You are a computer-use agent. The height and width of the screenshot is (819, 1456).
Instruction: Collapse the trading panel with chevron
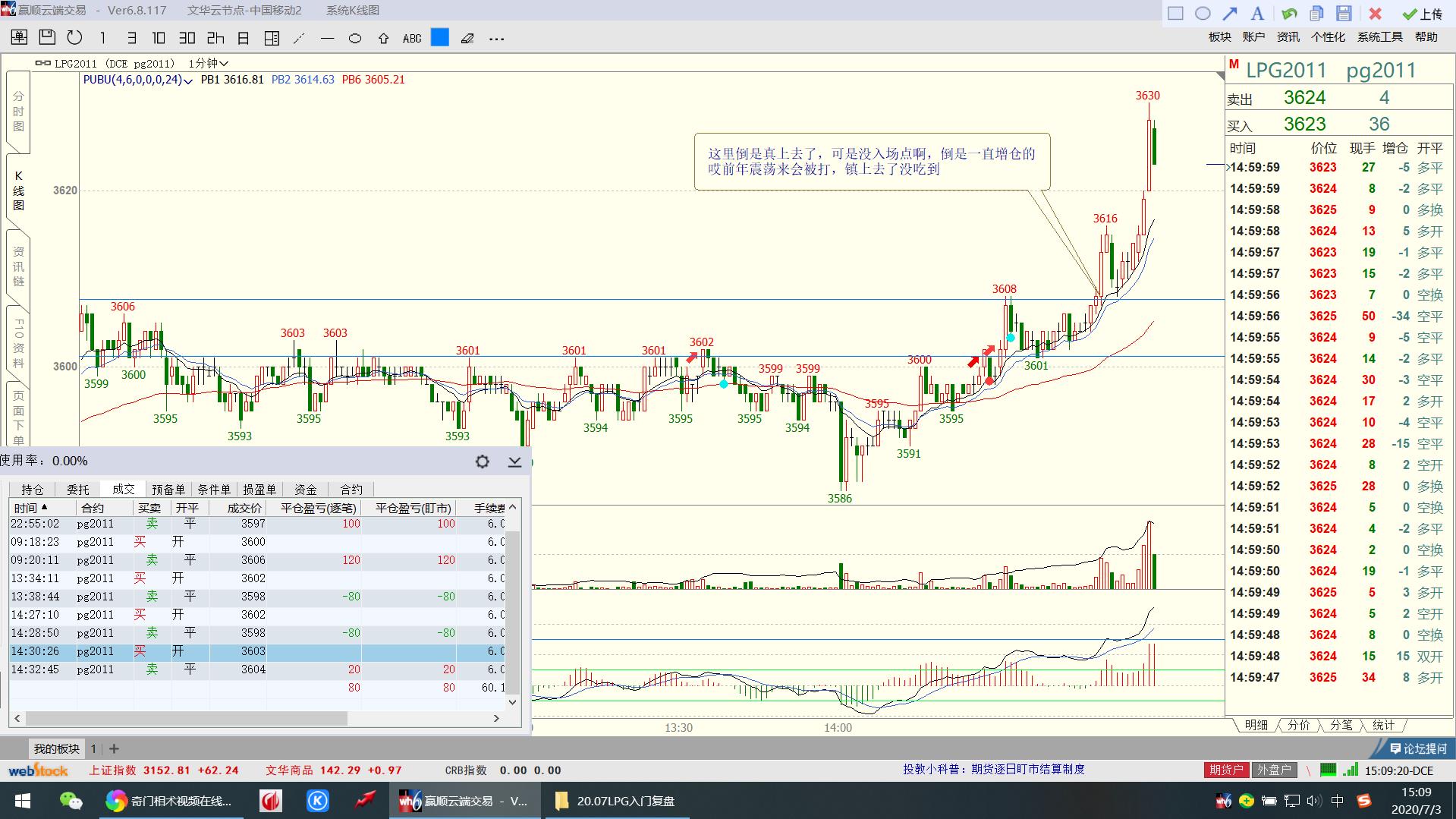tap(514, 461)
